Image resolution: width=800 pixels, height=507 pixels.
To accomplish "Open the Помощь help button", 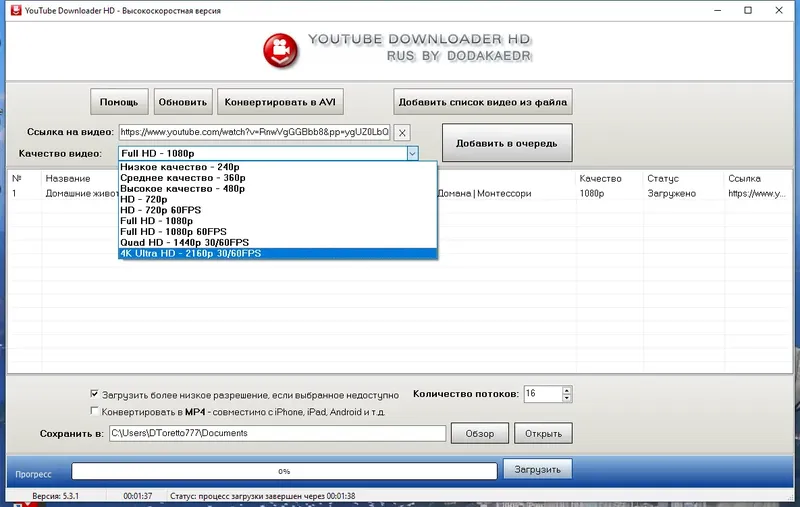I will pos(119,102).
